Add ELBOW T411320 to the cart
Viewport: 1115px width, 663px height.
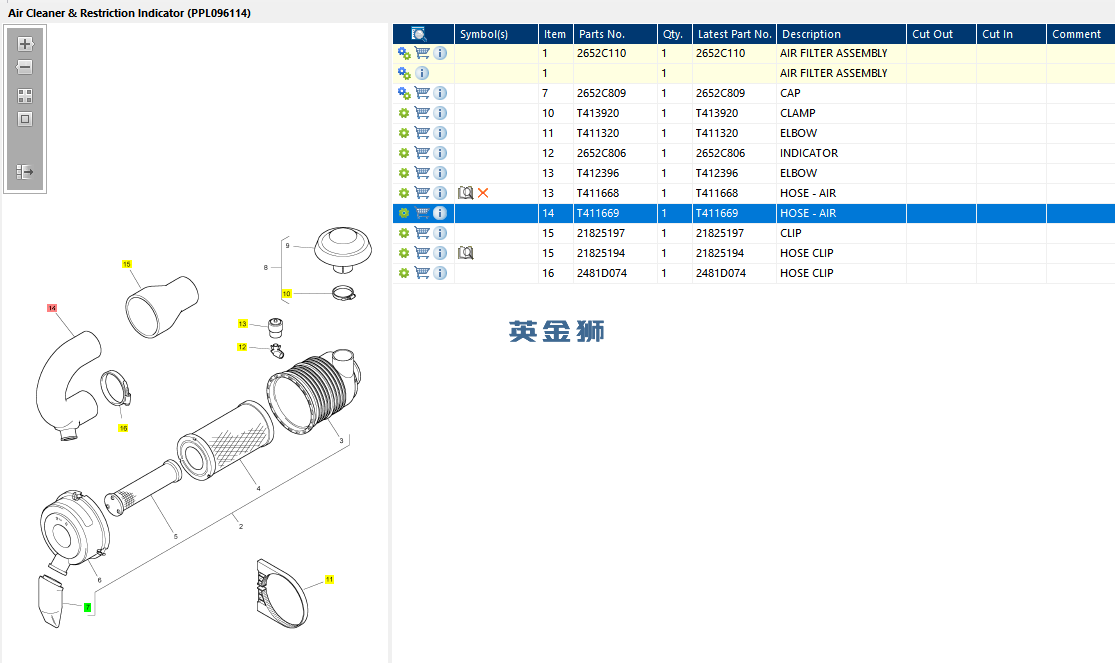[x=422, y=132]
